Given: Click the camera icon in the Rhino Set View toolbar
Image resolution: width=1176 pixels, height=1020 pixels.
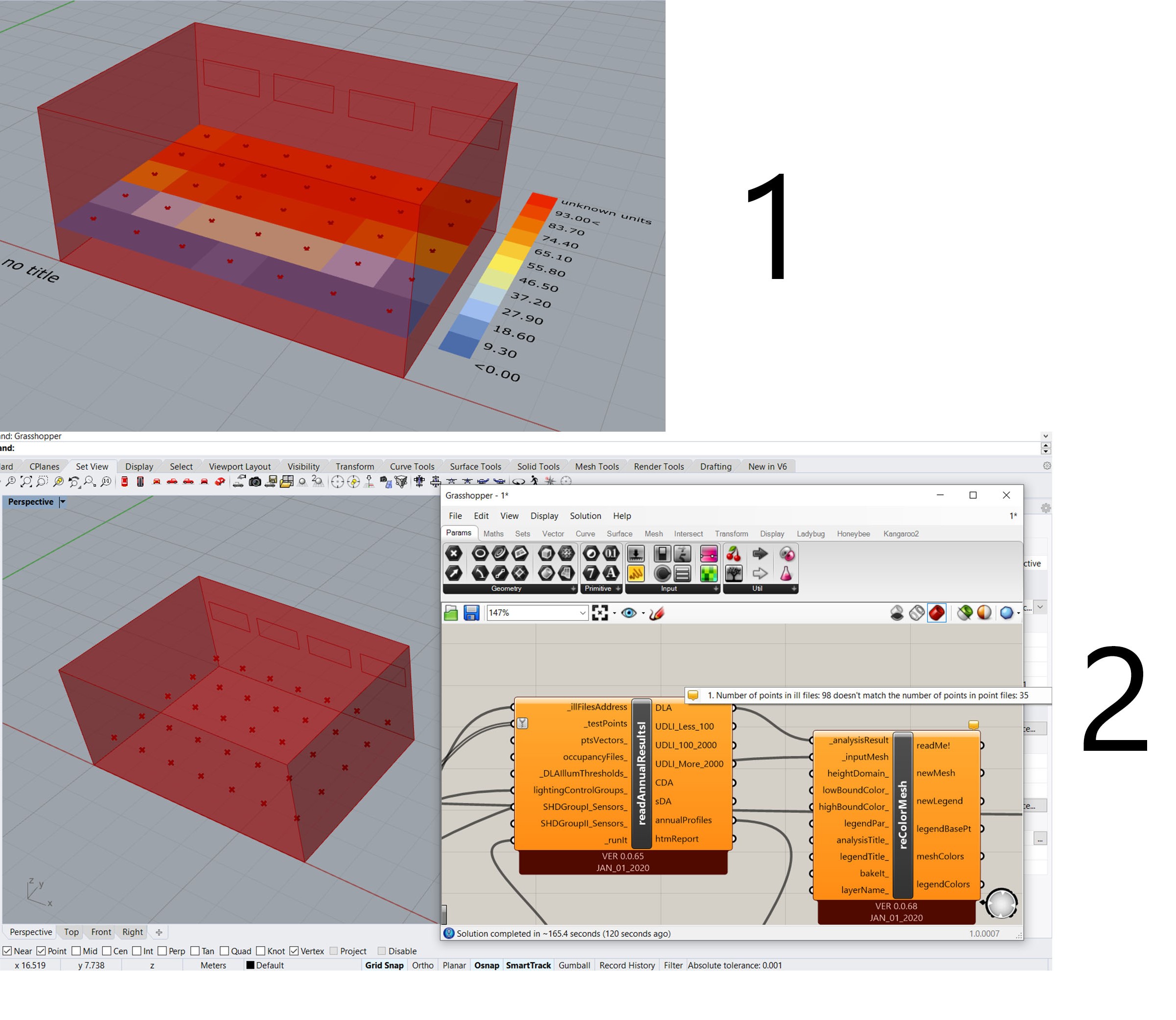Looking at the screenshot, I should [x=255, y=482].
